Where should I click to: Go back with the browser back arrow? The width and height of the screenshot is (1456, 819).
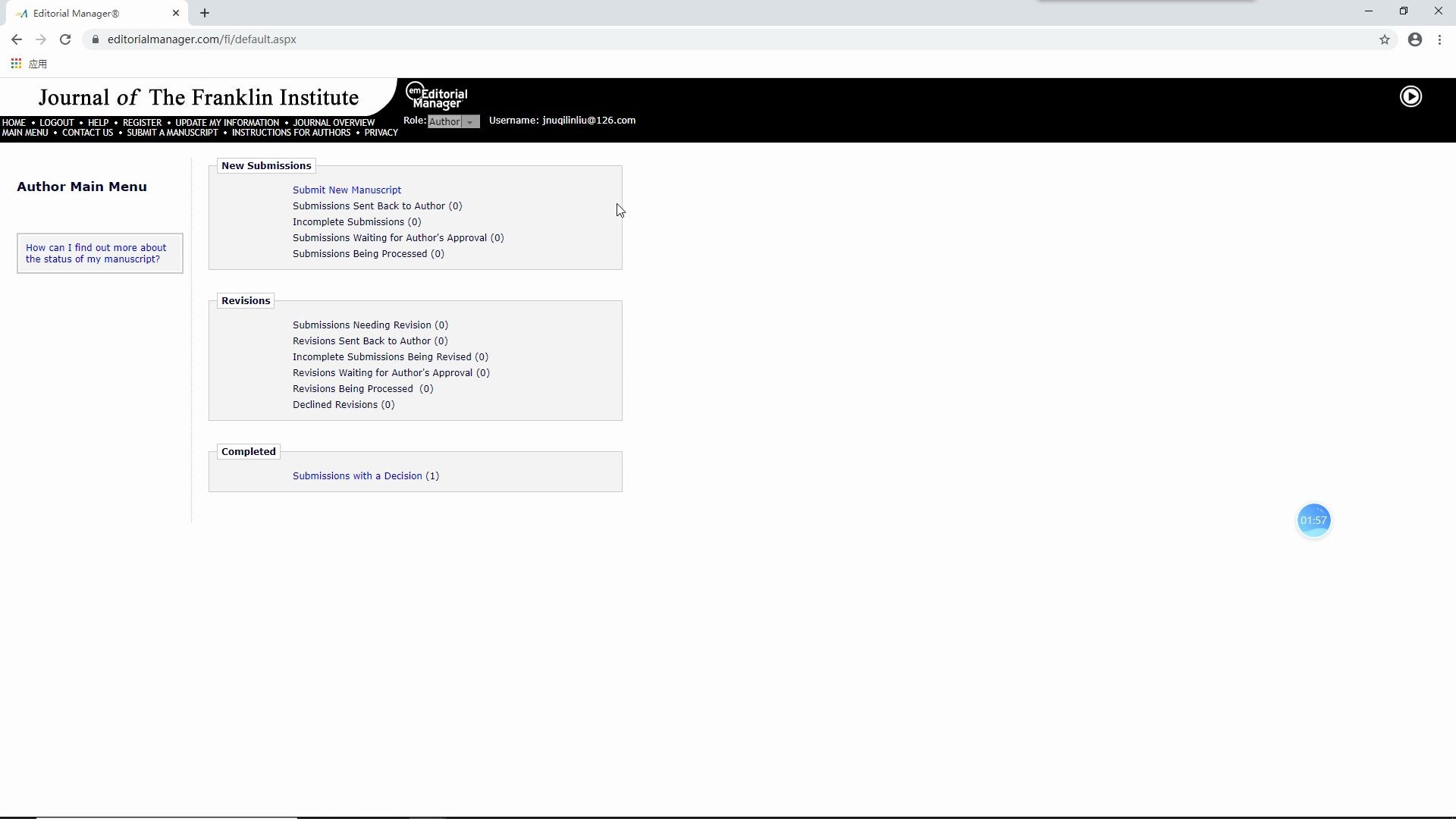(17, 39)
